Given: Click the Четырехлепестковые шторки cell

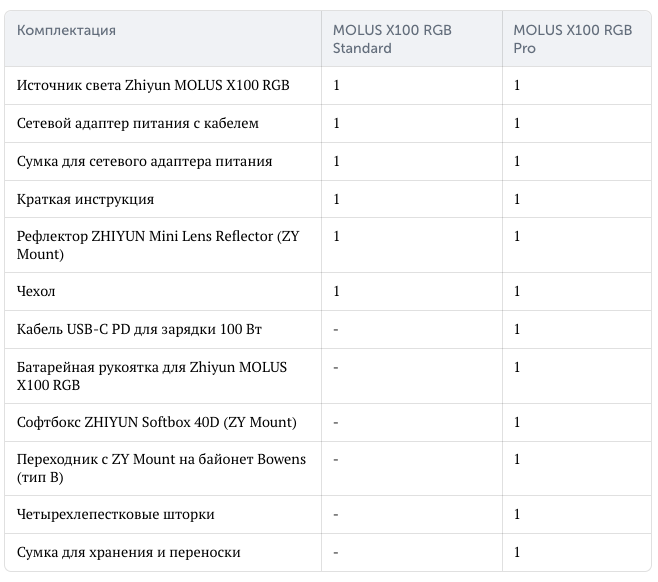Looking at the screenshot, I should coord(163,514).
